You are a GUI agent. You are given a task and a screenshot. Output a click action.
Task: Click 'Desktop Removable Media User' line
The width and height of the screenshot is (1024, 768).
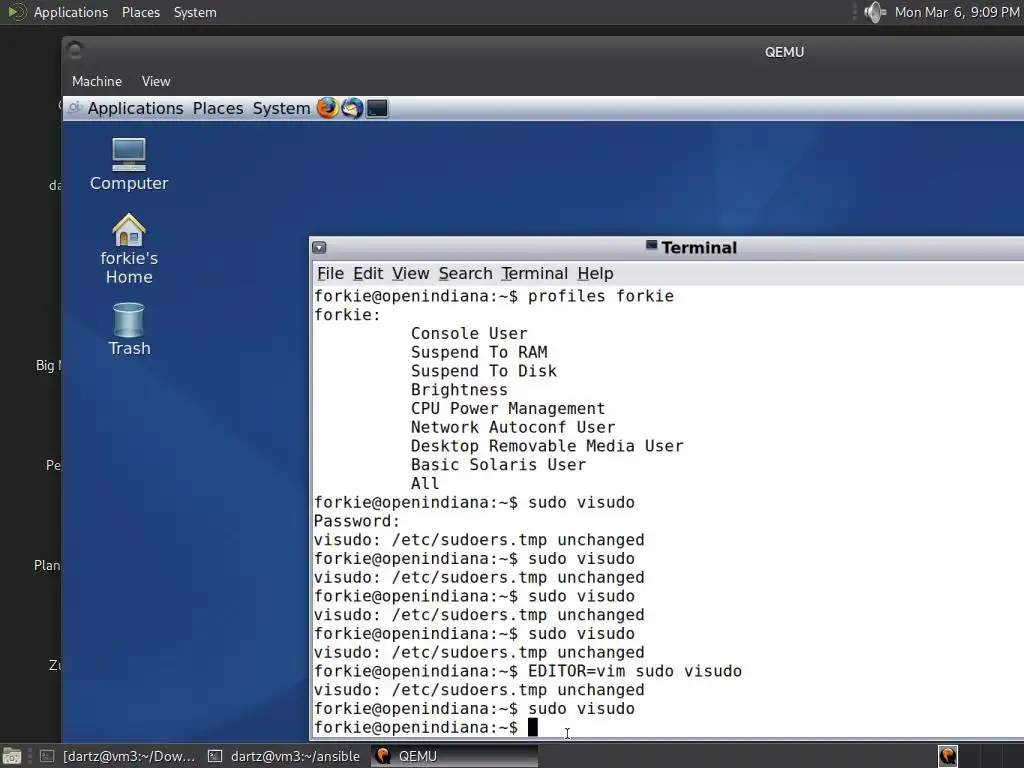[547, 446]
